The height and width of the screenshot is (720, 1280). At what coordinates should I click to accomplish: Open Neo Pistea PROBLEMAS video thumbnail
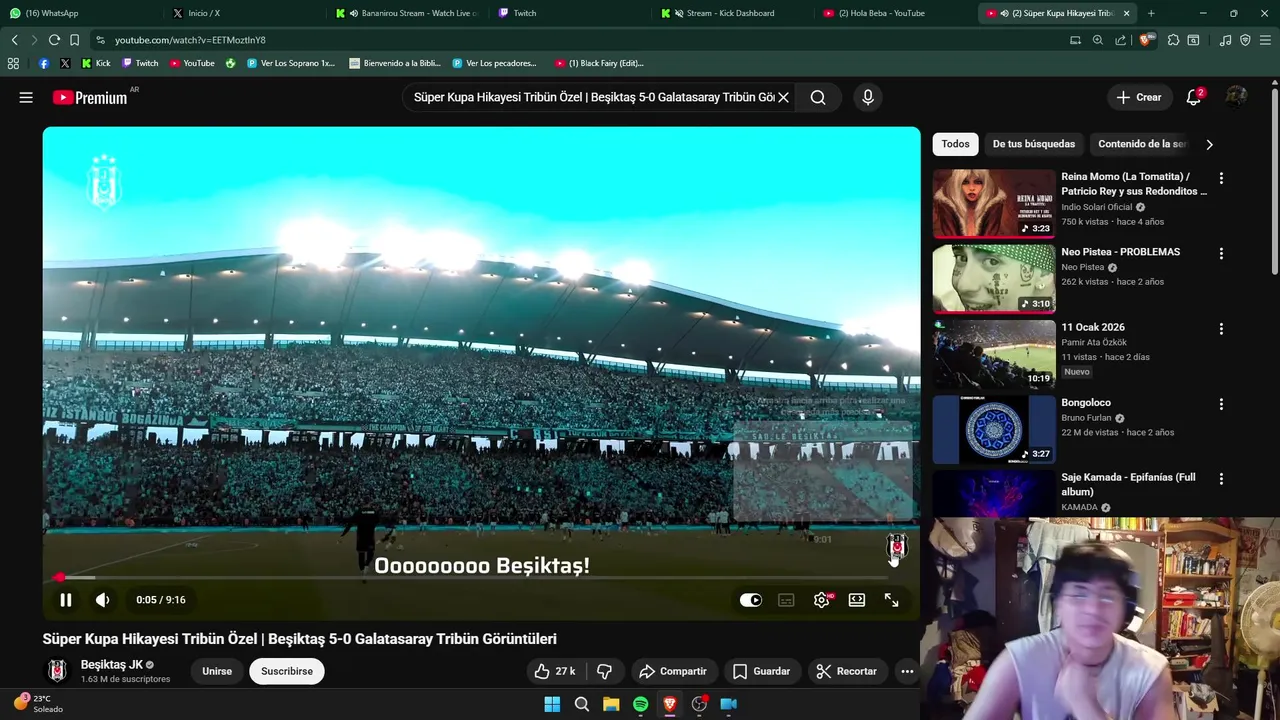pos(994,279)
